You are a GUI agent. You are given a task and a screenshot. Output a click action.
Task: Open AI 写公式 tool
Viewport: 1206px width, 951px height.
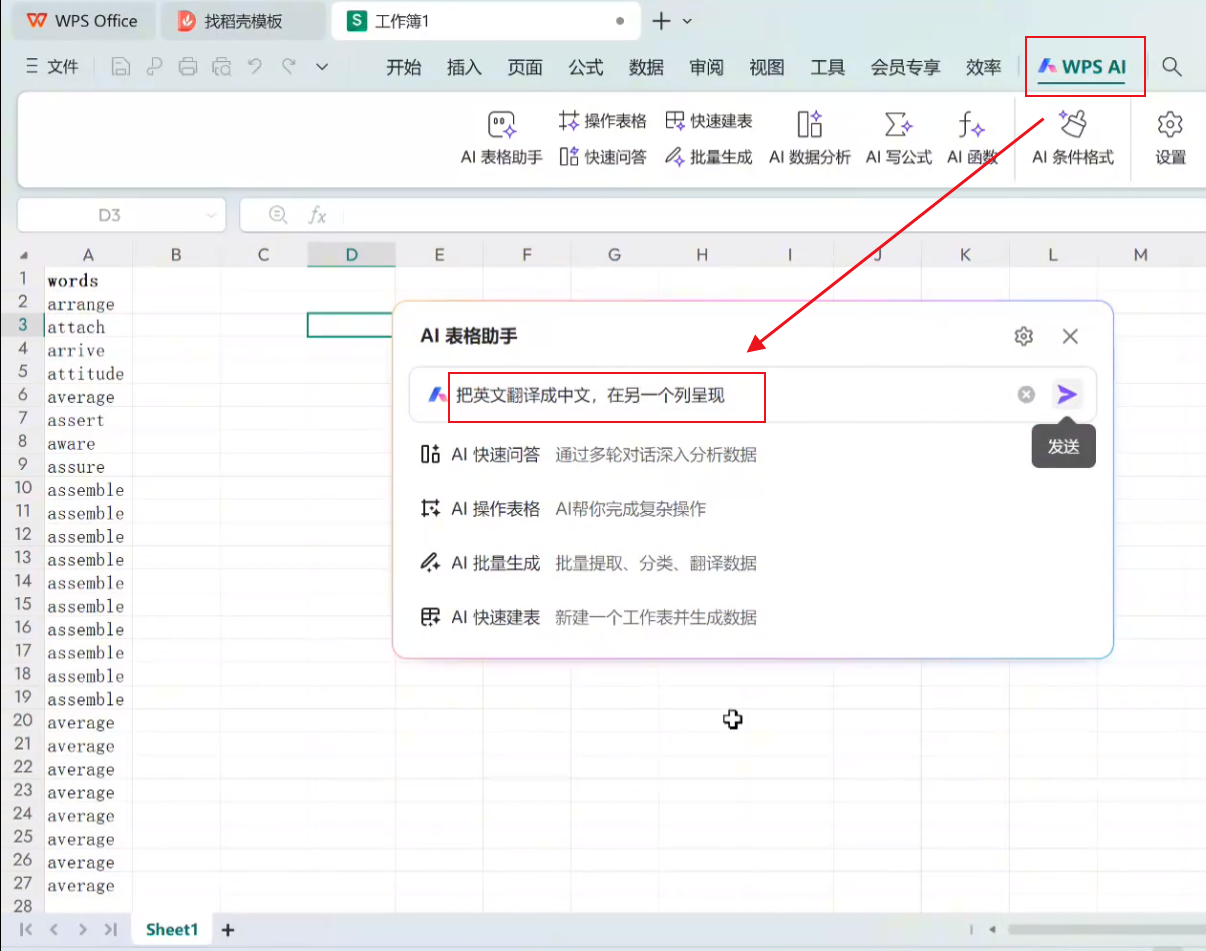click(x=898, y=138)
